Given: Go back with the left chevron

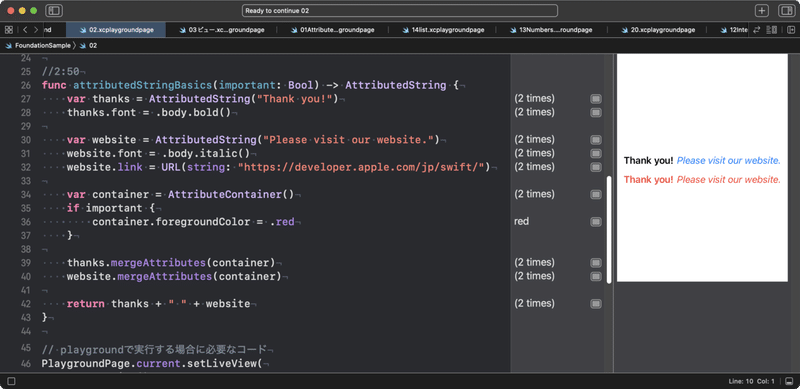Looking at the screenshot, I should pyautogui.click(x=25, y=30).
